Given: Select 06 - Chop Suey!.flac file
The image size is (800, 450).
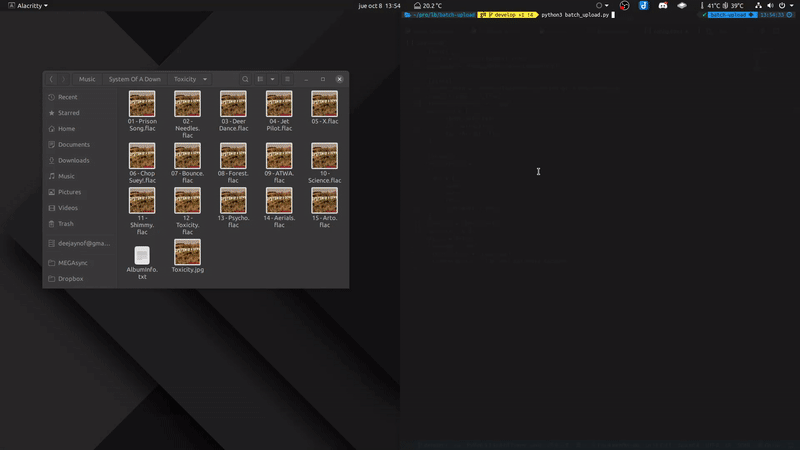Looking at the screenshot, I should pyautogui.click(x=142, y=163).
